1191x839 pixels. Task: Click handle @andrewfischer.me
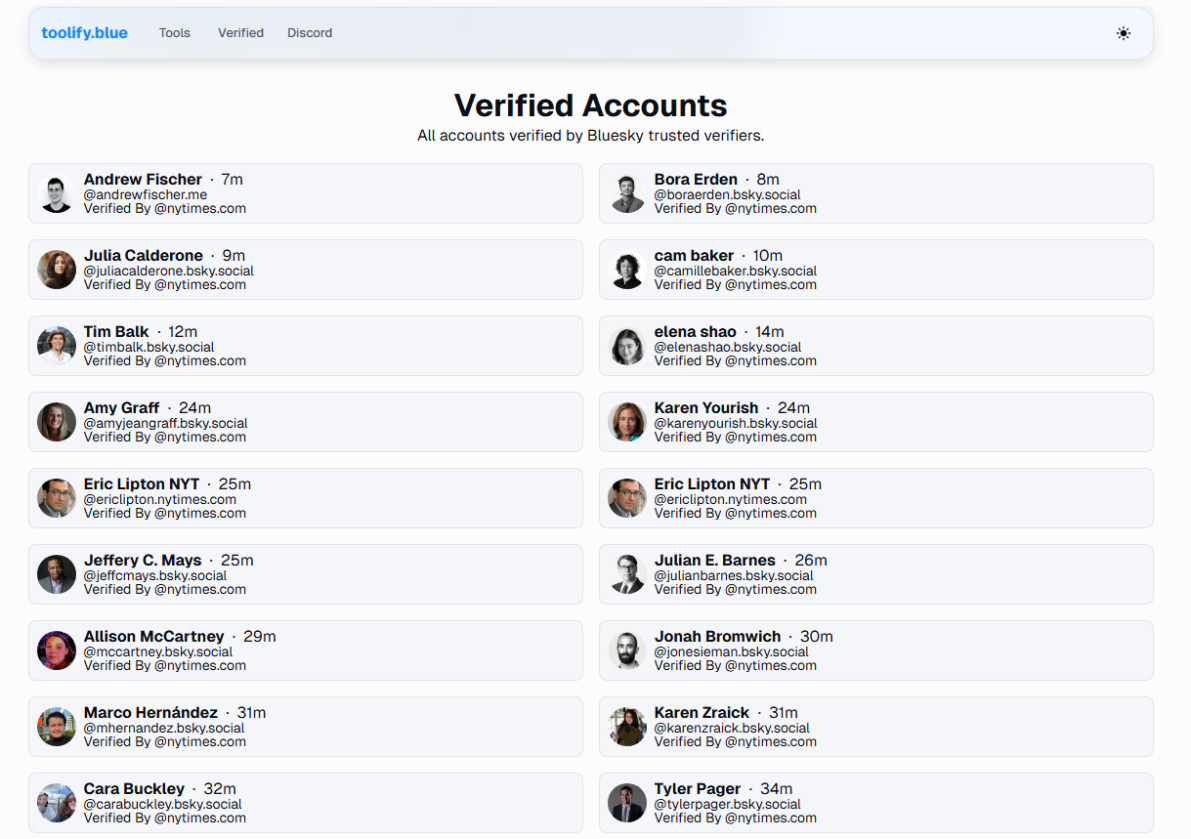pyautogui.click(x=145, y=194)
